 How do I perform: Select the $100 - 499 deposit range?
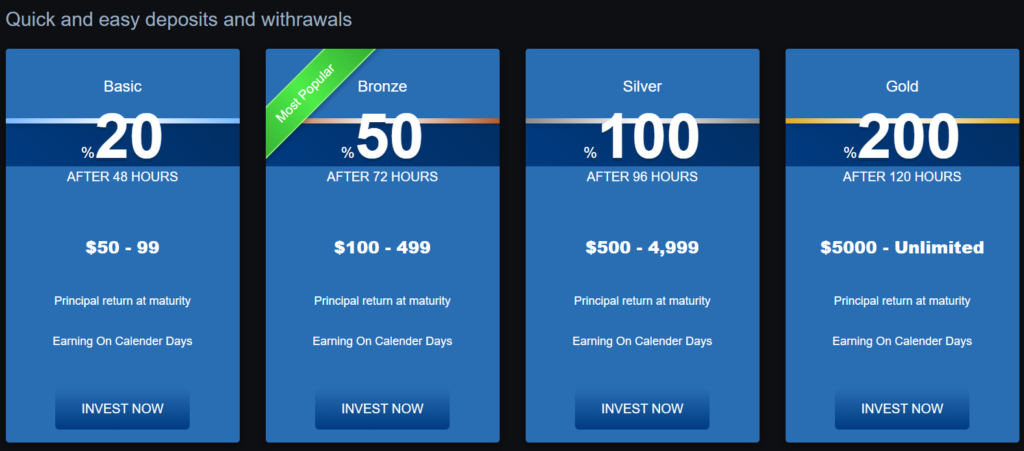(382, 247)
